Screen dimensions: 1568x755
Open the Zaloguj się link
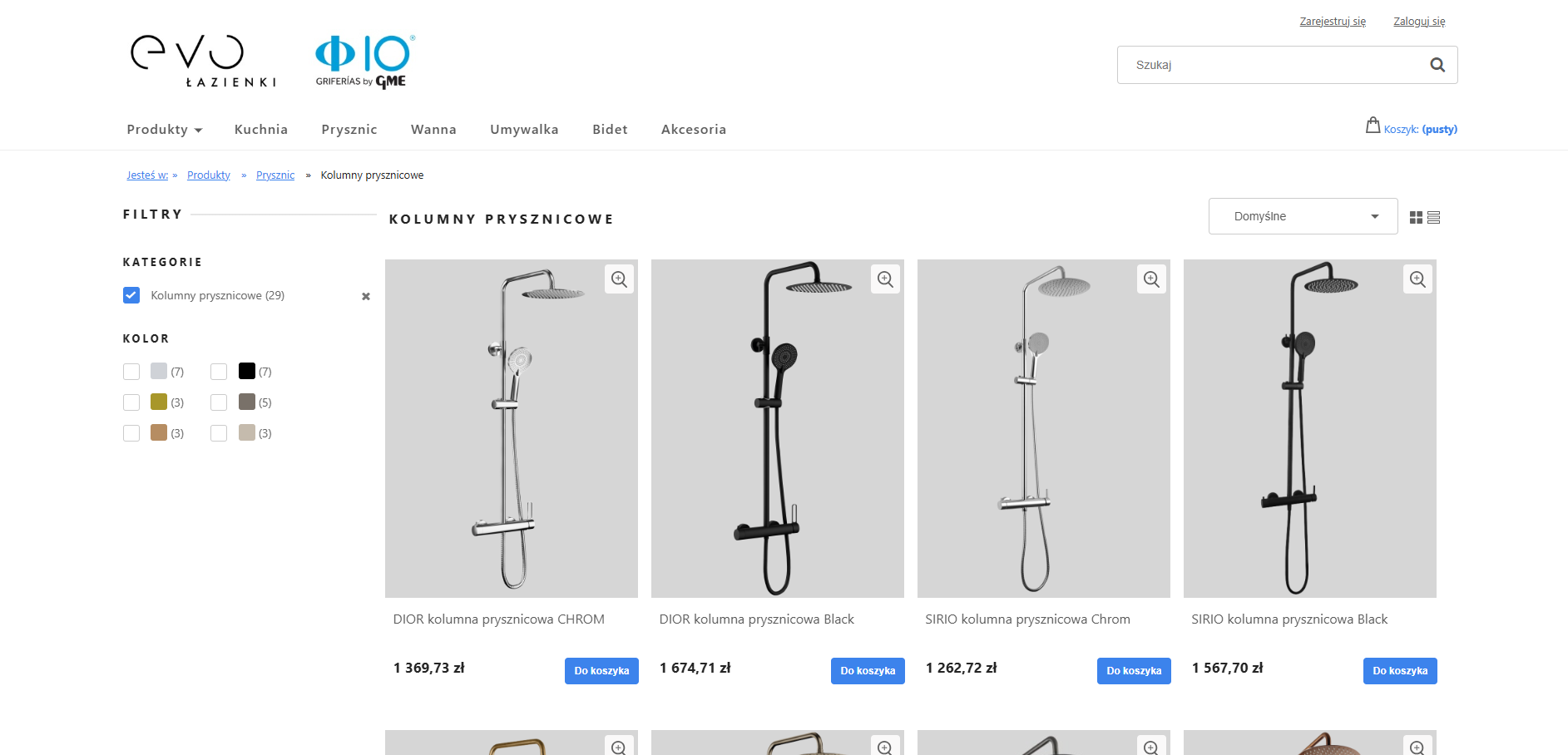pos(1419,22)
